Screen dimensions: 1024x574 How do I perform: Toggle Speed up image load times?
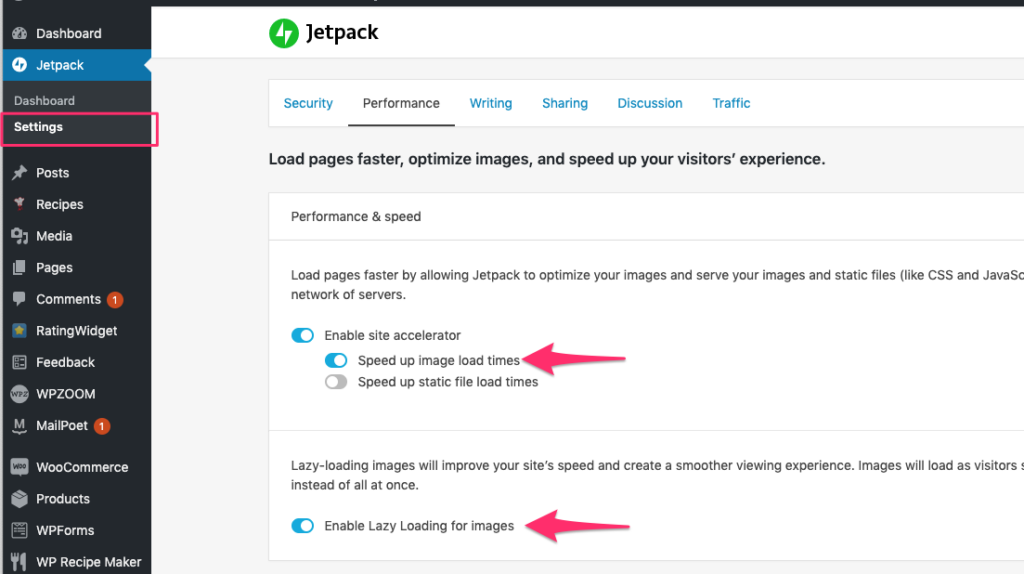[x=336, y=360]
